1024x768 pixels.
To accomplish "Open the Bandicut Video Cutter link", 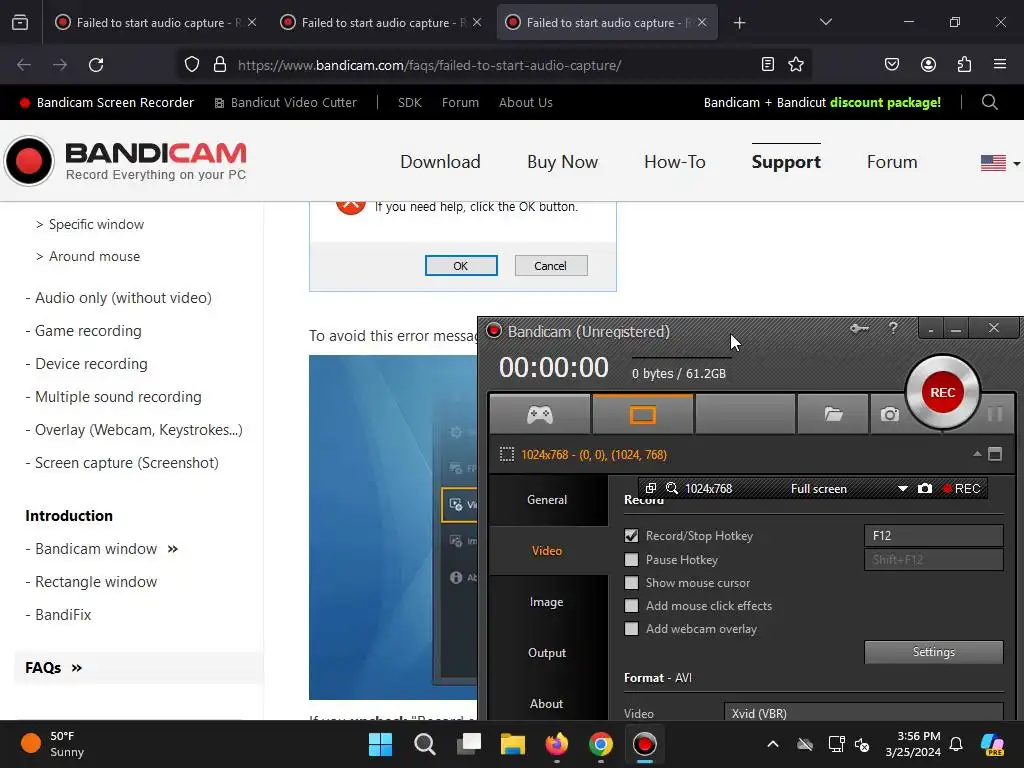I will pos(286,103).
